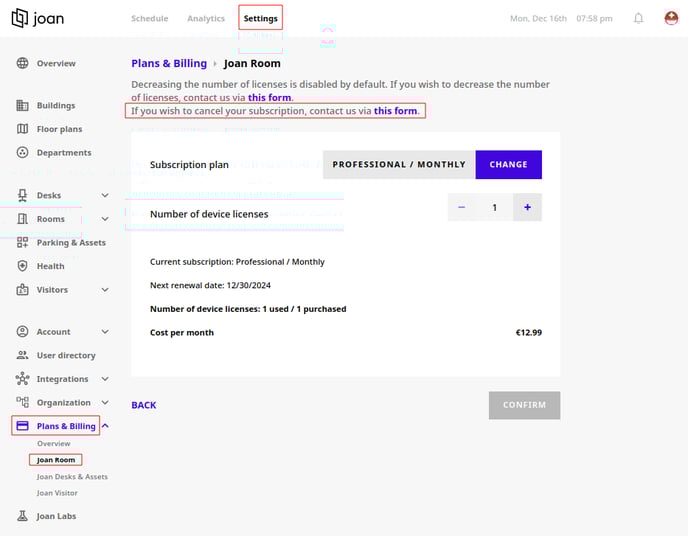Increase device licenses with plus button
The image size is (688, 536).
(x=527, y=207)
